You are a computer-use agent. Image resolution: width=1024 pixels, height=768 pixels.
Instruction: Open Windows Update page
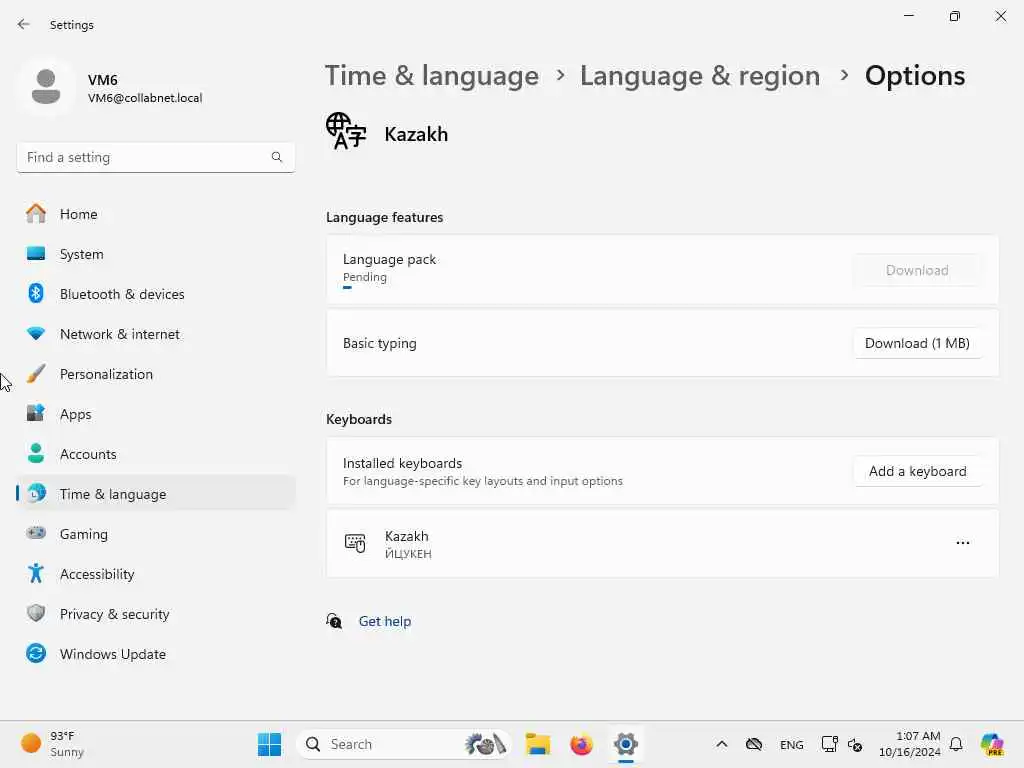click(x=112, y=654)
